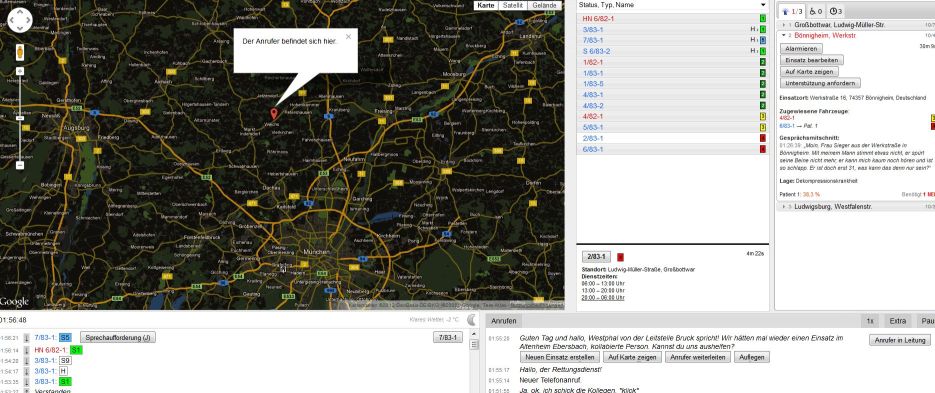Click the map zoom slider handle
Viewport: 935px width, 393px height.
click(x=20, y=118)
